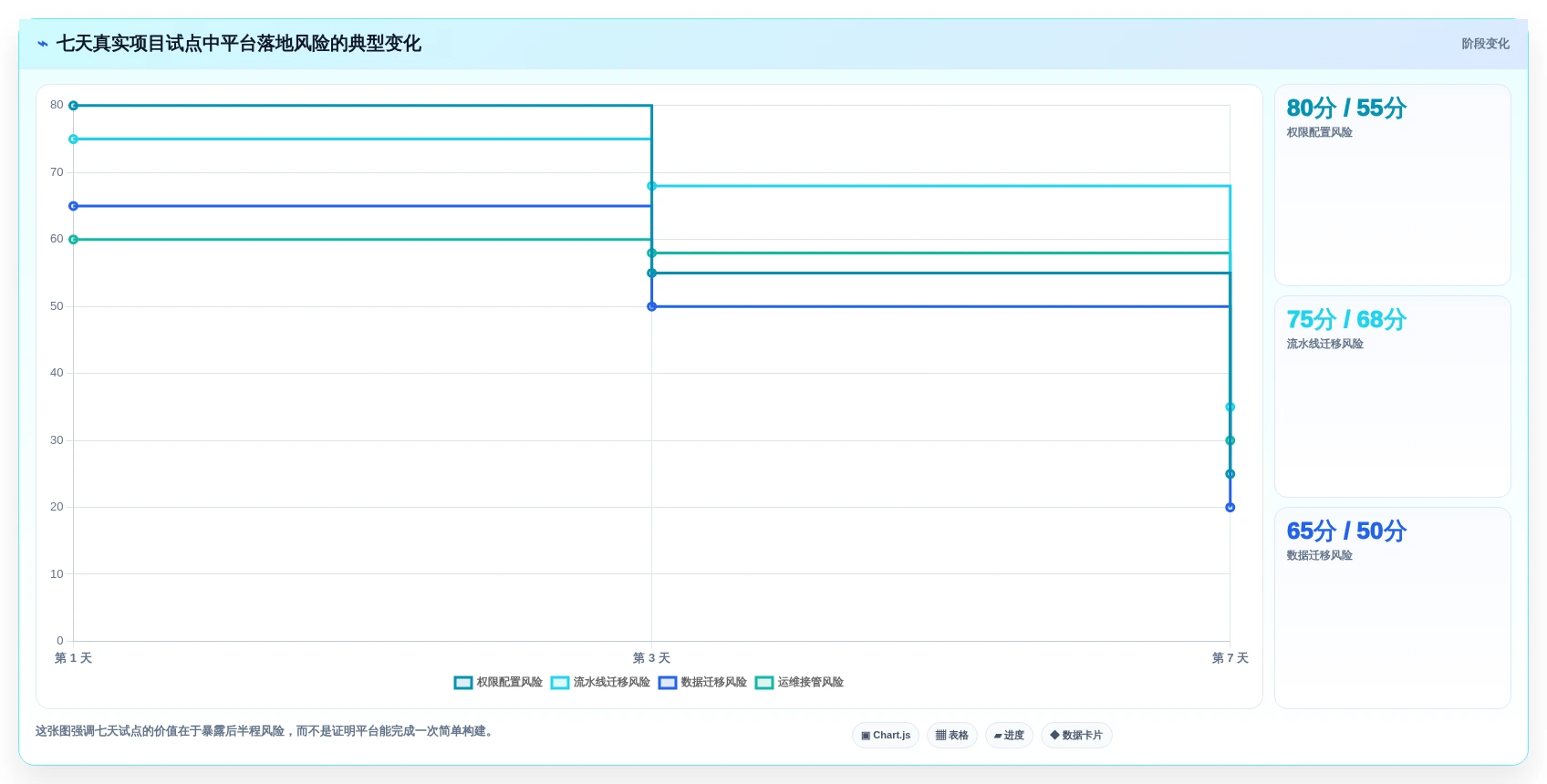This screenshot has width=1547, height=784.
Task: Click the Chart.js tag button
Action: tap(886, 735)
